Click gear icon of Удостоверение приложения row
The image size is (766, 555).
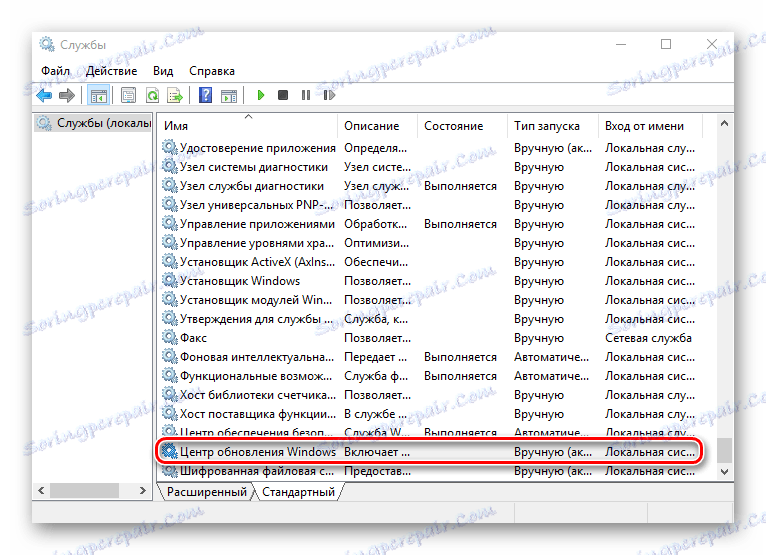[x=170, y=147]
